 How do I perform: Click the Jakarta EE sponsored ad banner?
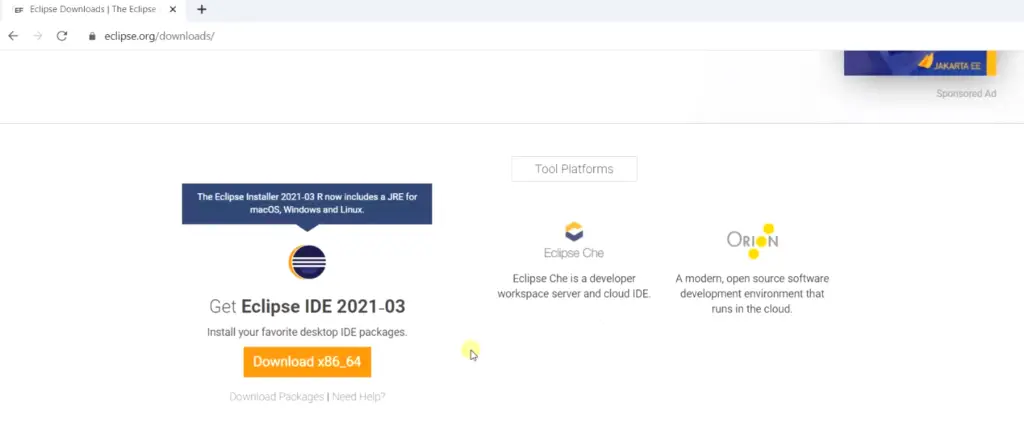920,63
